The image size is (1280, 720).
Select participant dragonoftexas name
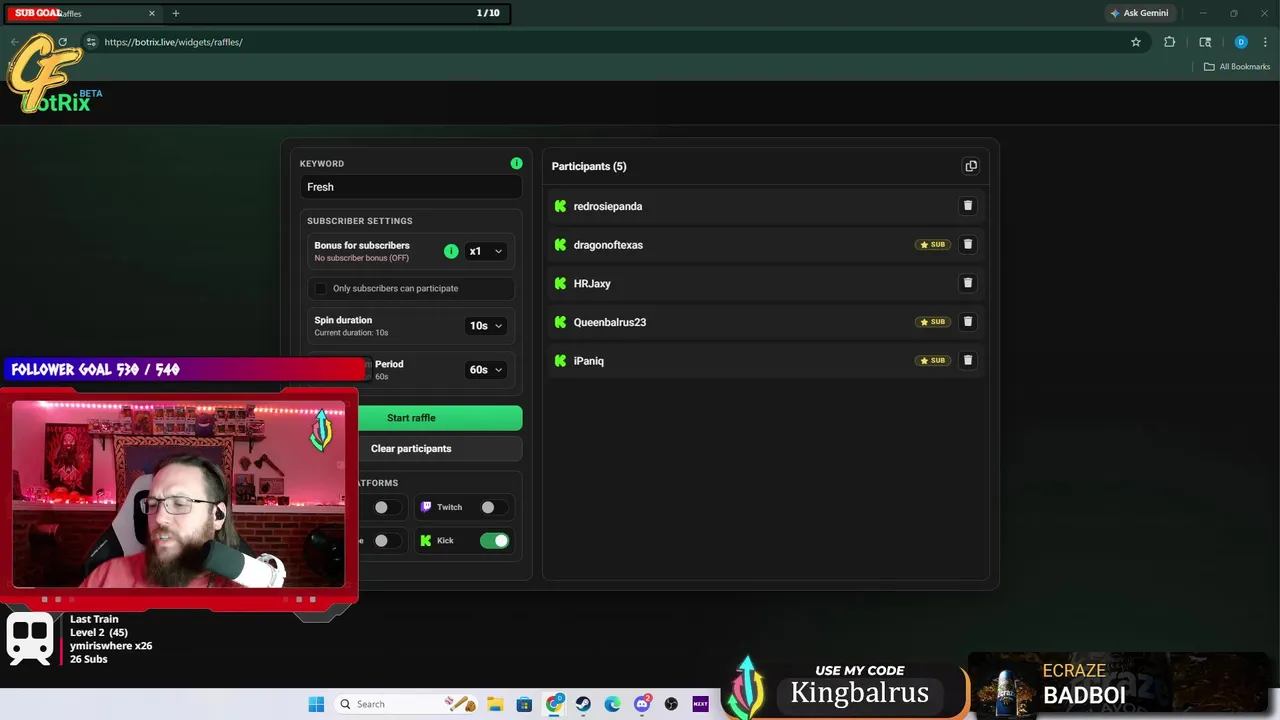tap(608, 245)
